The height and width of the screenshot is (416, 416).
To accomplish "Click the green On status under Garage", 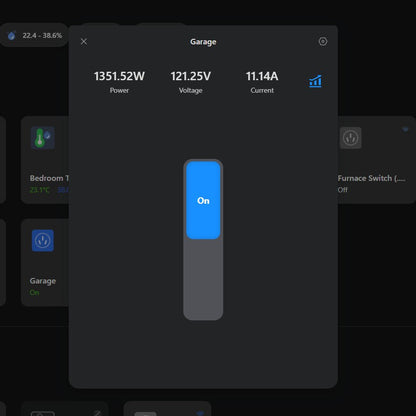I will (34, 292).
